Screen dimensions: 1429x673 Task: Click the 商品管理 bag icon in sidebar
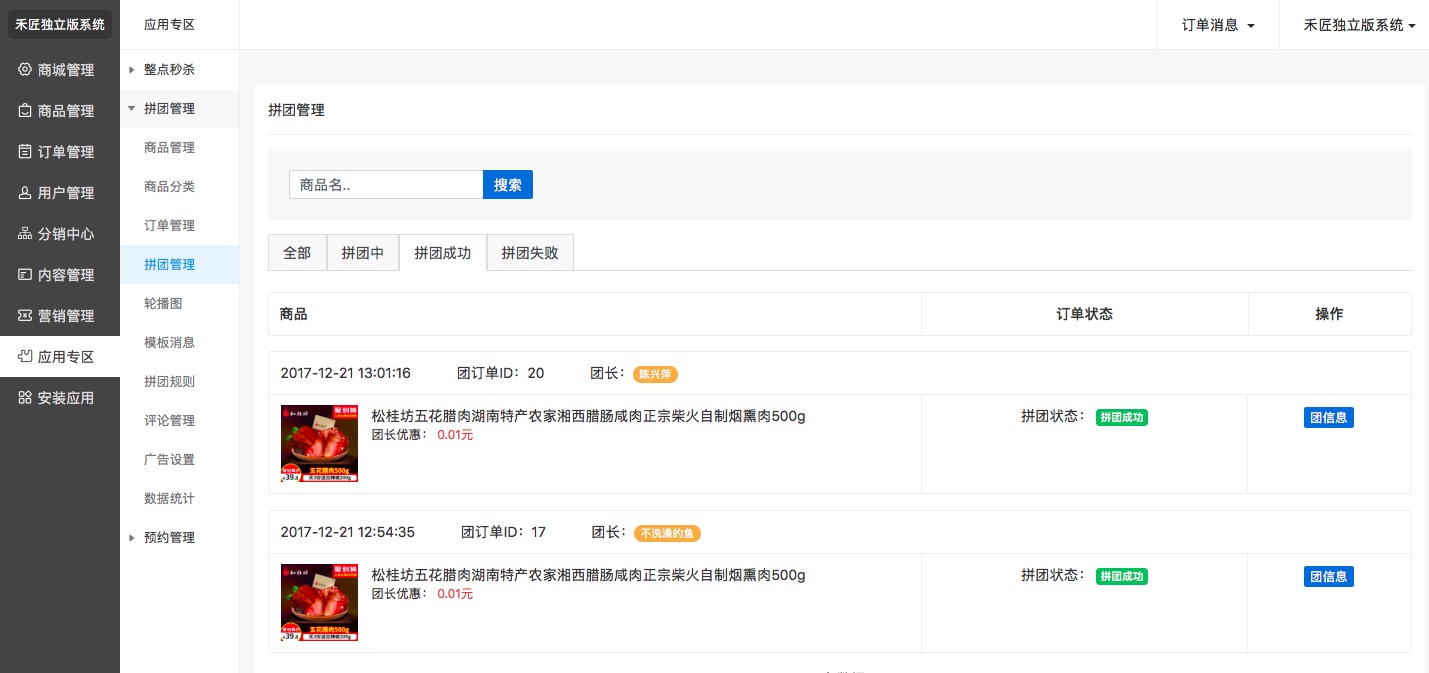25,111
